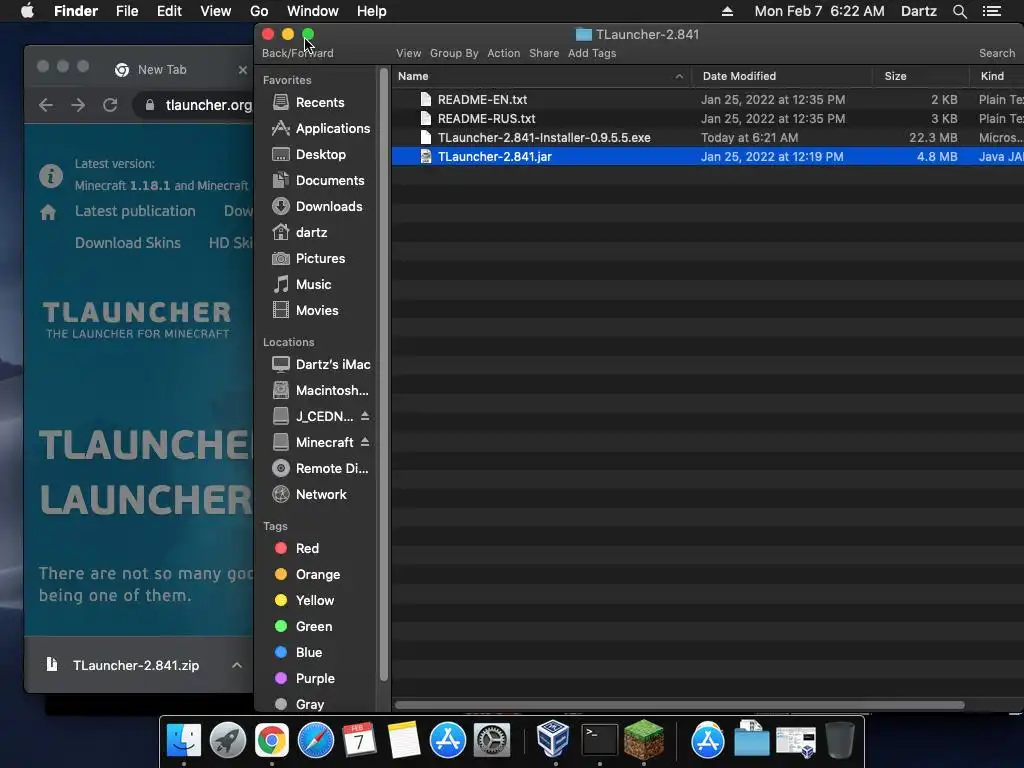
Task: Select TLauncher-2.841.jar file
Action: click(x=494, y=157)
